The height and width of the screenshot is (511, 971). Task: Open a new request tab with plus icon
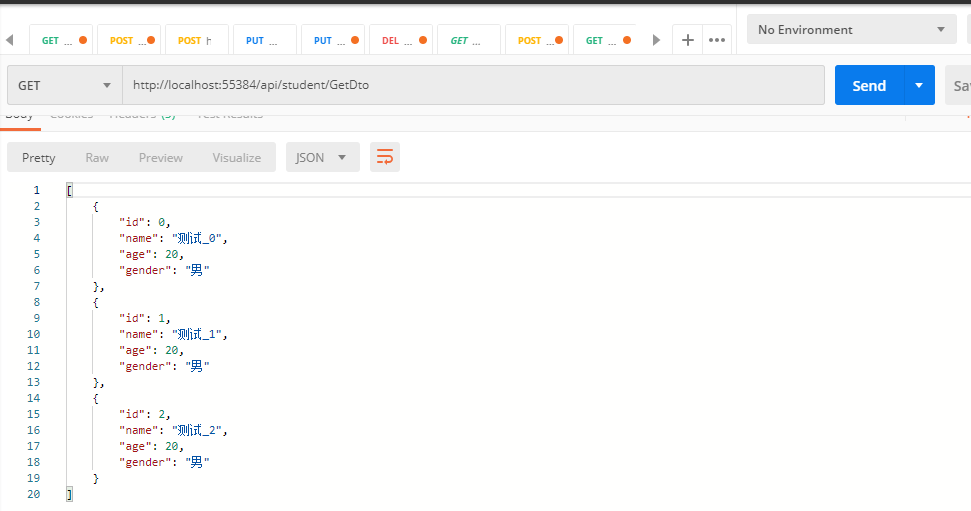pos(687,40)
